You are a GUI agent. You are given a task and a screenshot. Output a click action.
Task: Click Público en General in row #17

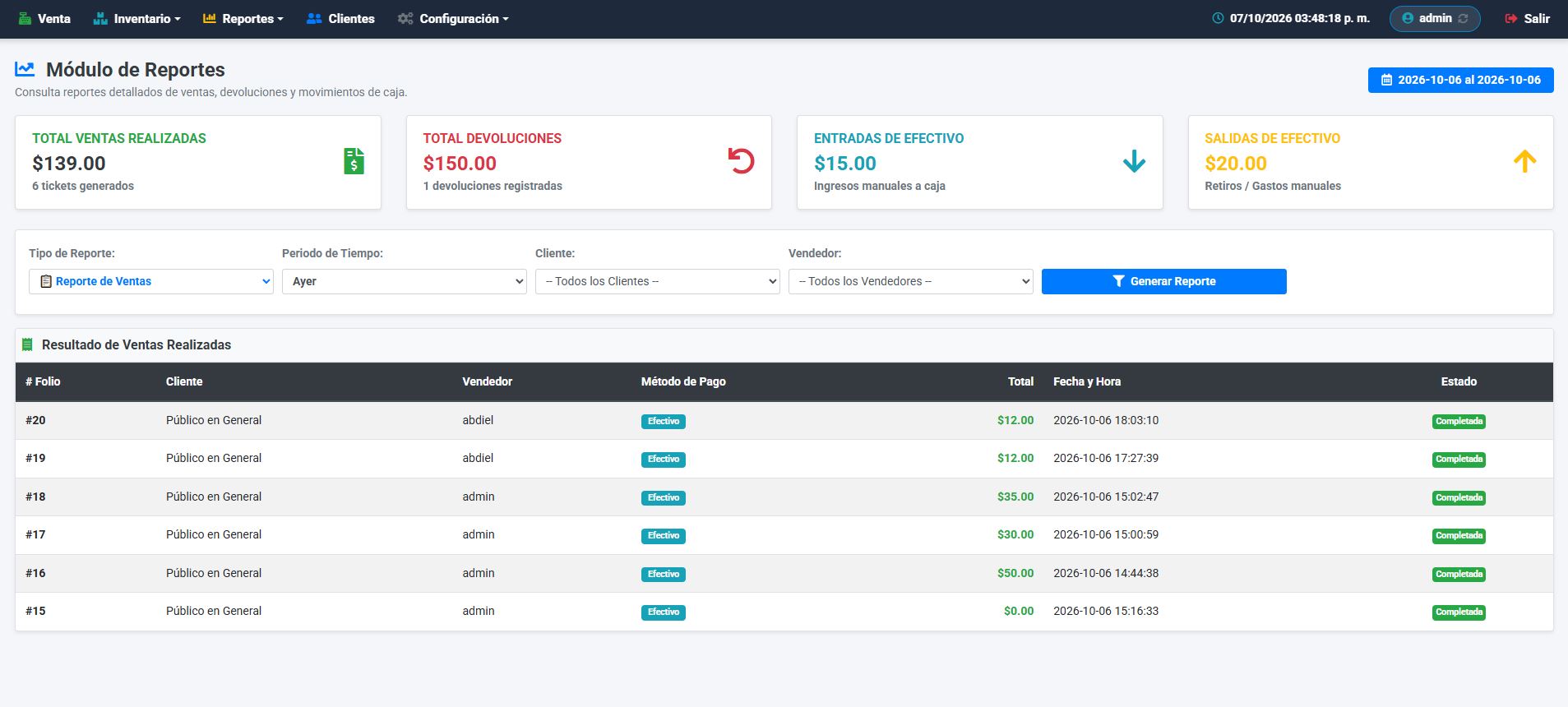pos(214,534)
